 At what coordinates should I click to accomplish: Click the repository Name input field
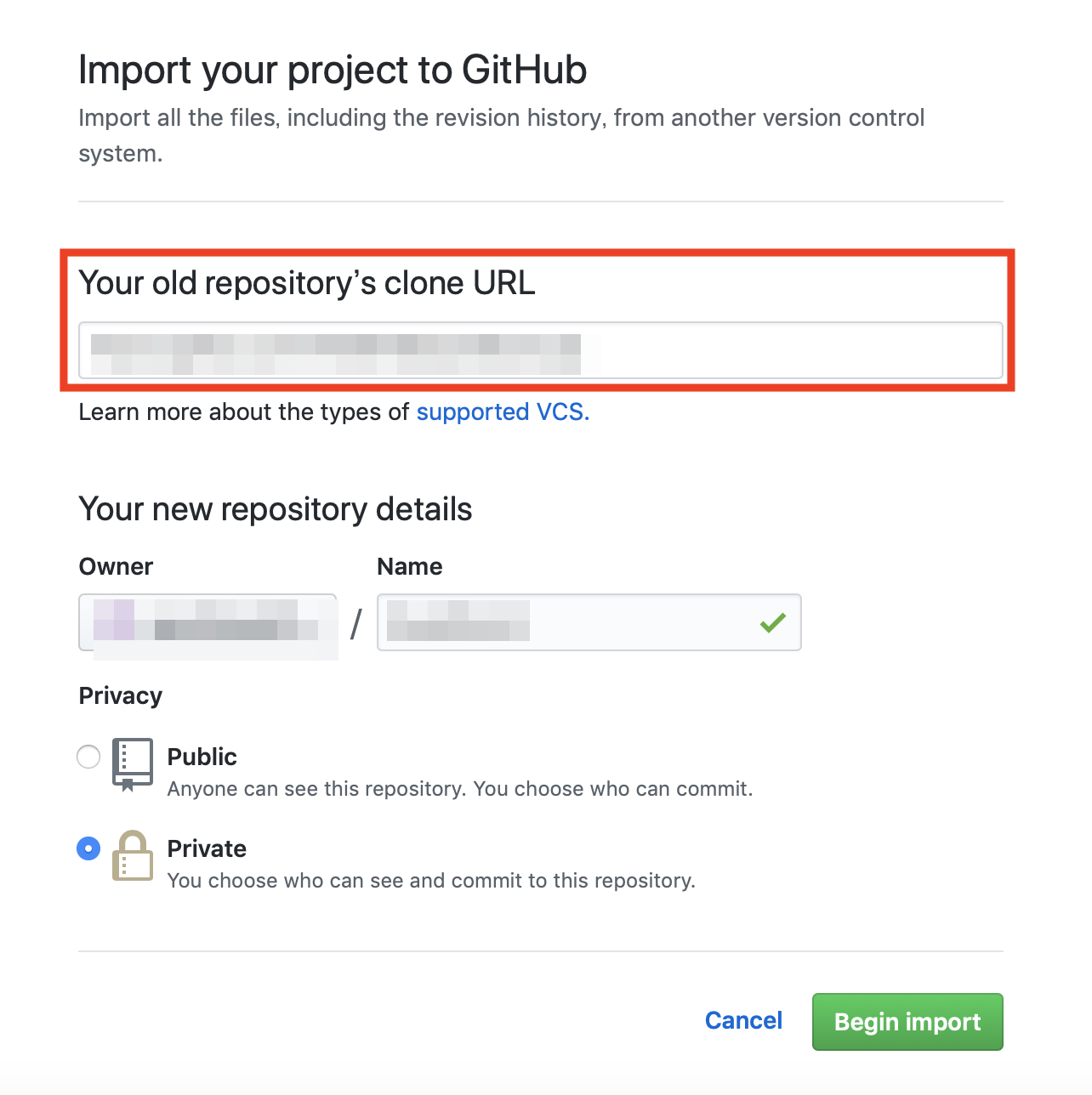(x=589, y=622)
